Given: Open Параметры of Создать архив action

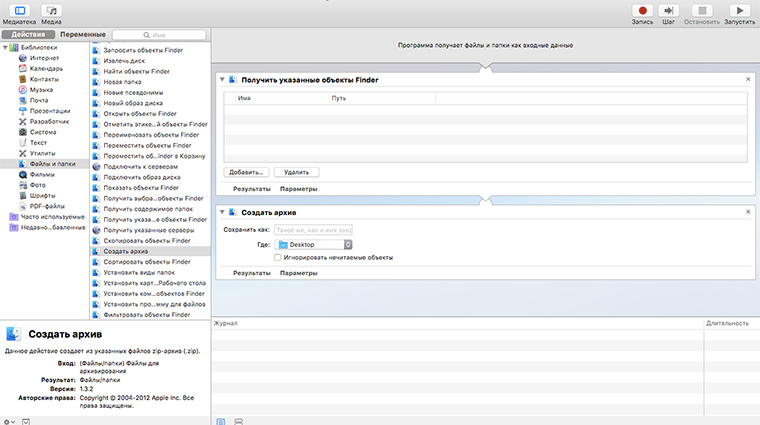Looking at the screenshot, I should click(x=298, y=272).
